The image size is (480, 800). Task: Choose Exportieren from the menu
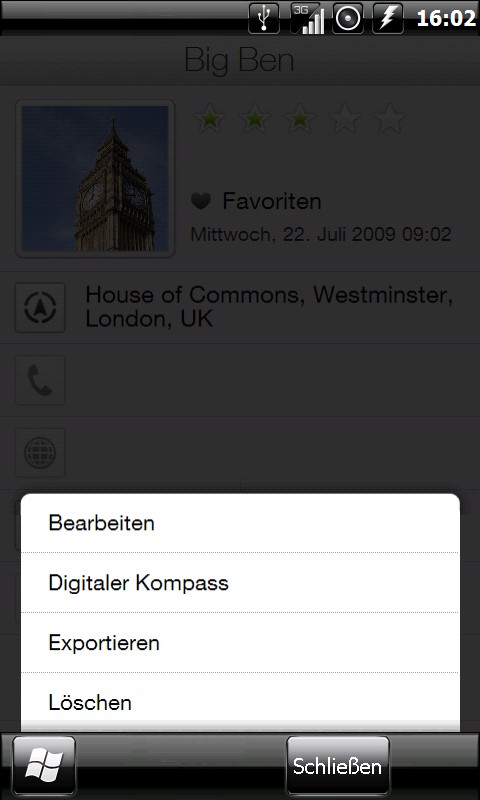click(x=240, y=642)
